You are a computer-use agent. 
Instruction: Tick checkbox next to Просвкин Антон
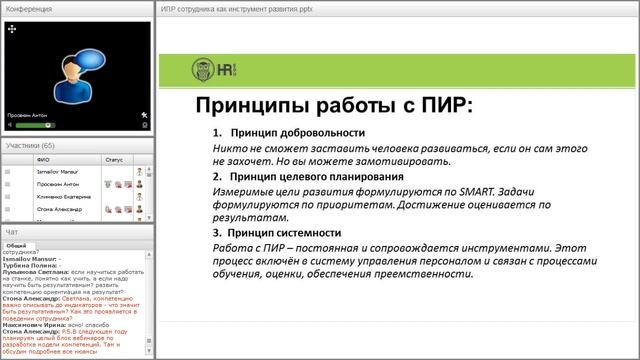pyautogui.click(x=7, y=184)
